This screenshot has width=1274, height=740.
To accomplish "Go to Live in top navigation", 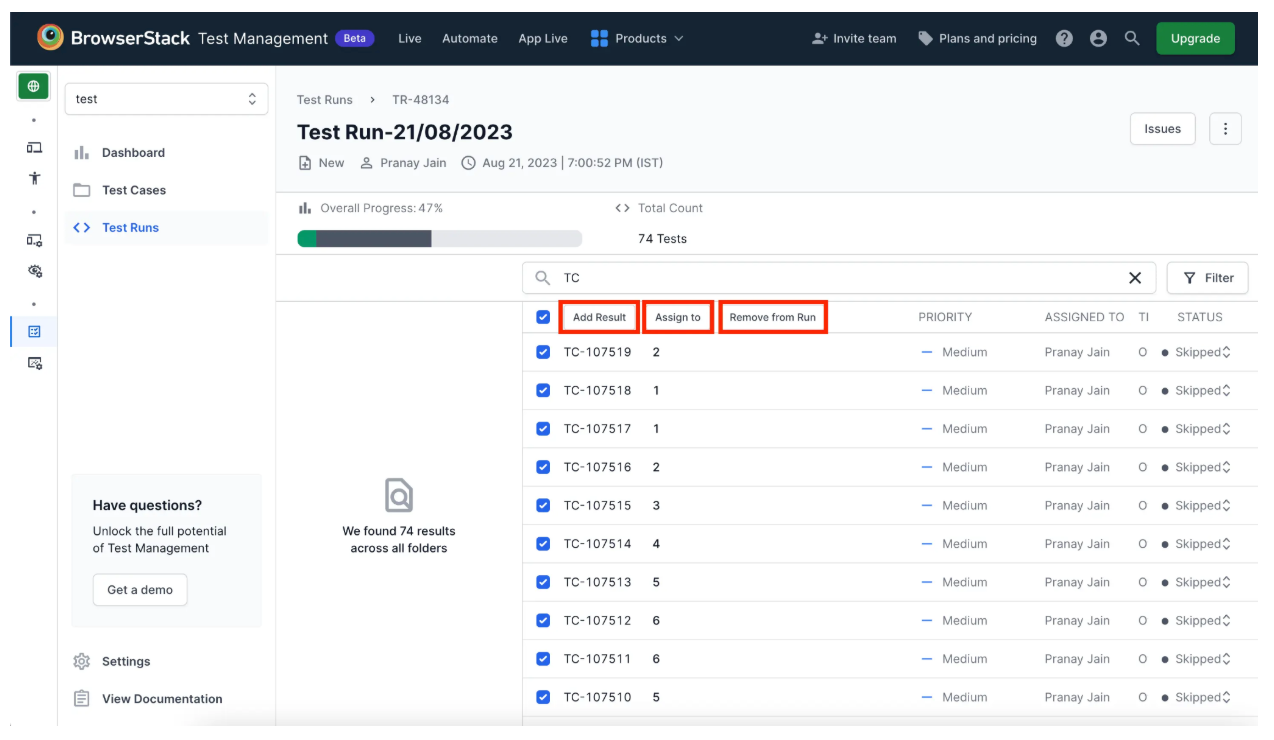I will coord(410,38).
